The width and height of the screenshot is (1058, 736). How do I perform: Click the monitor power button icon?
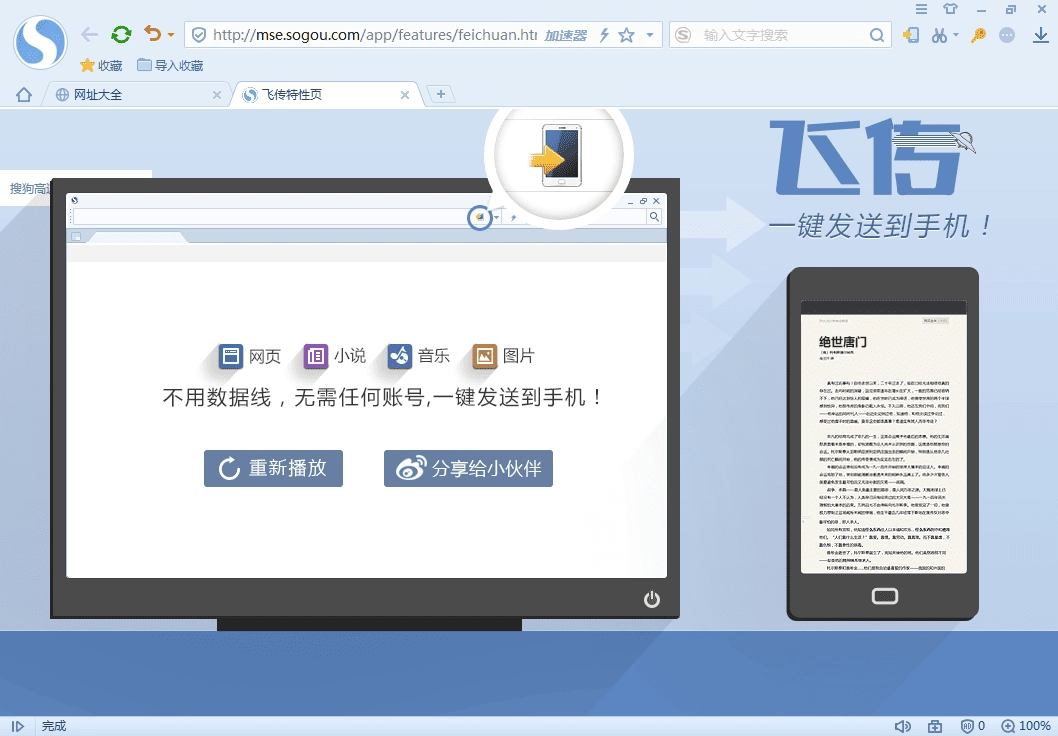click(652, 598)
